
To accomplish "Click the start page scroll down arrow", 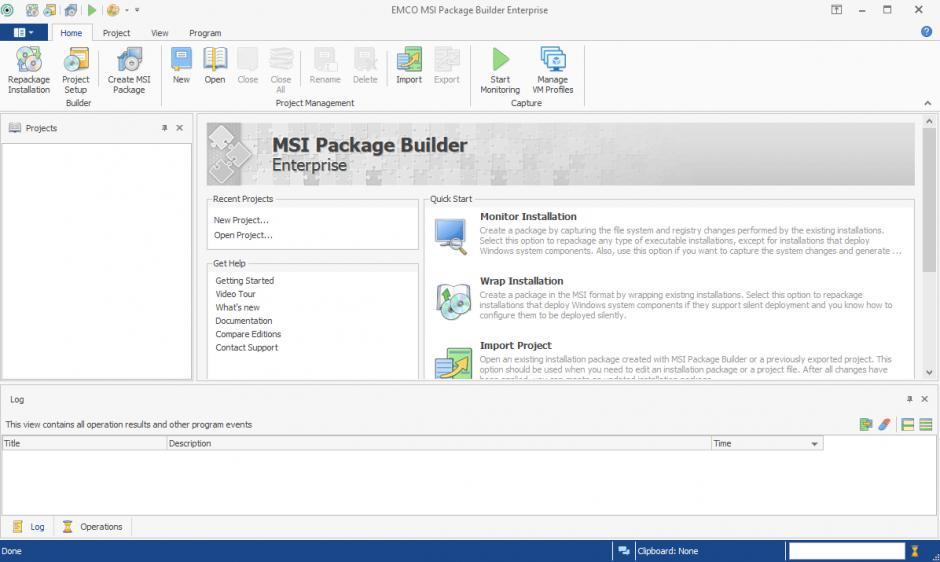I will 929,372.
